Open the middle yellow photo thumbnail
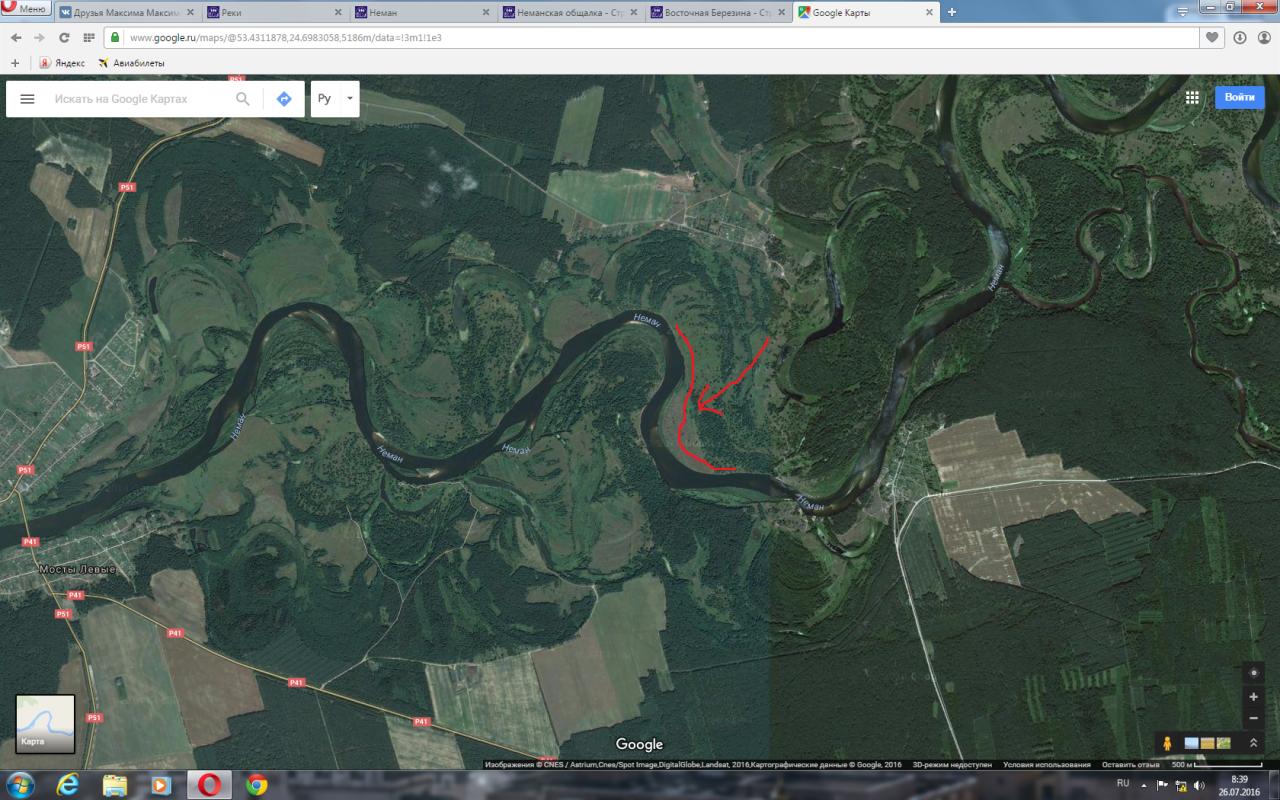1280x800 pixels. click(x=1207, y=743)
